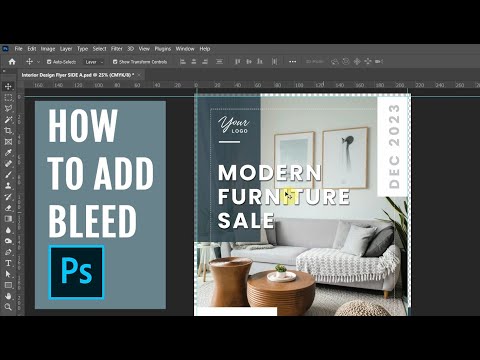Open the Select menu
The width and height of the screenshot is (480, 360).
pyautogui.click(x=99, y=49)
